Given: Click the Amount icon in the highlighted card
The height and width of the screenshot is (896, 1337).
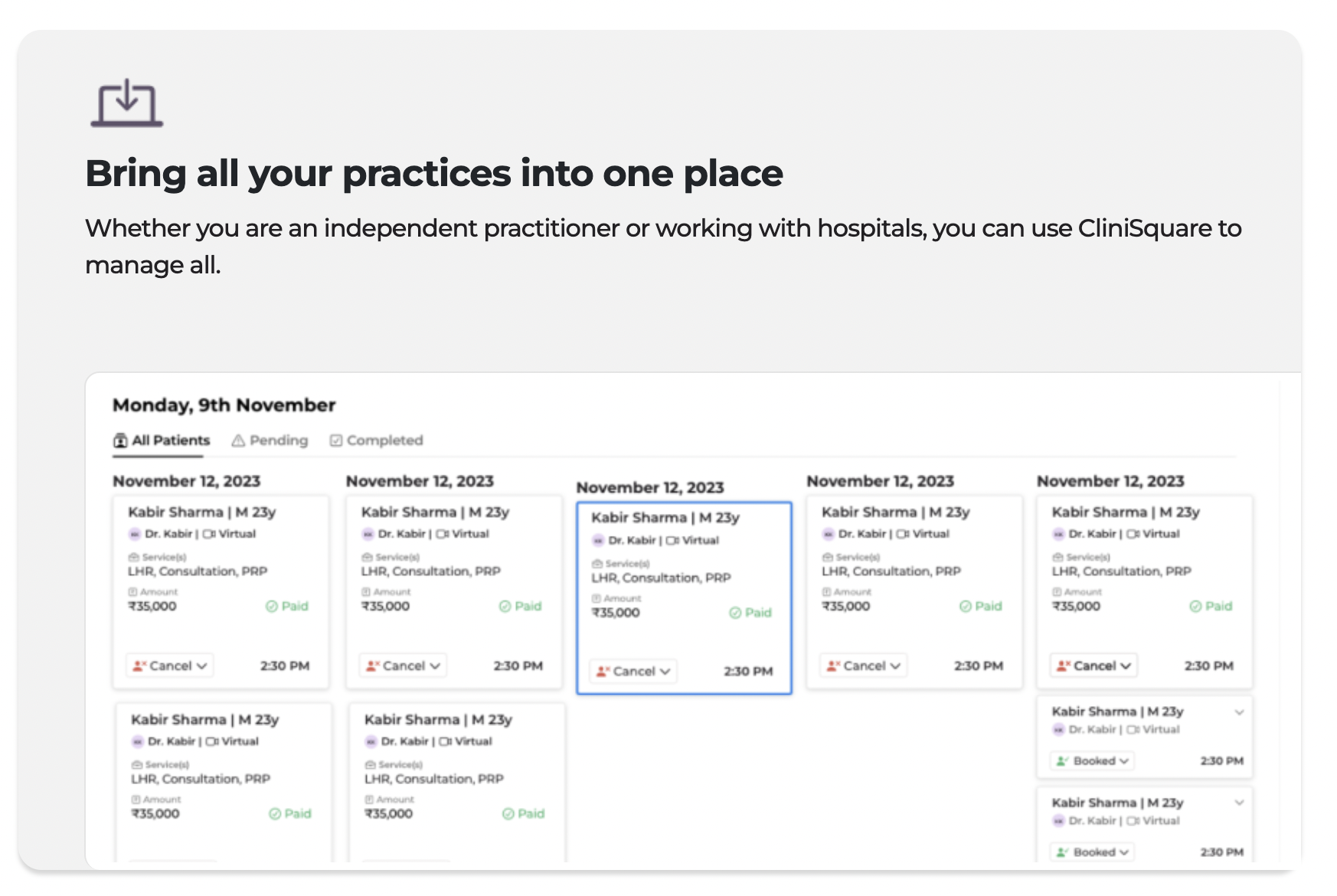Looking at the screenshot, I should 597,598.
